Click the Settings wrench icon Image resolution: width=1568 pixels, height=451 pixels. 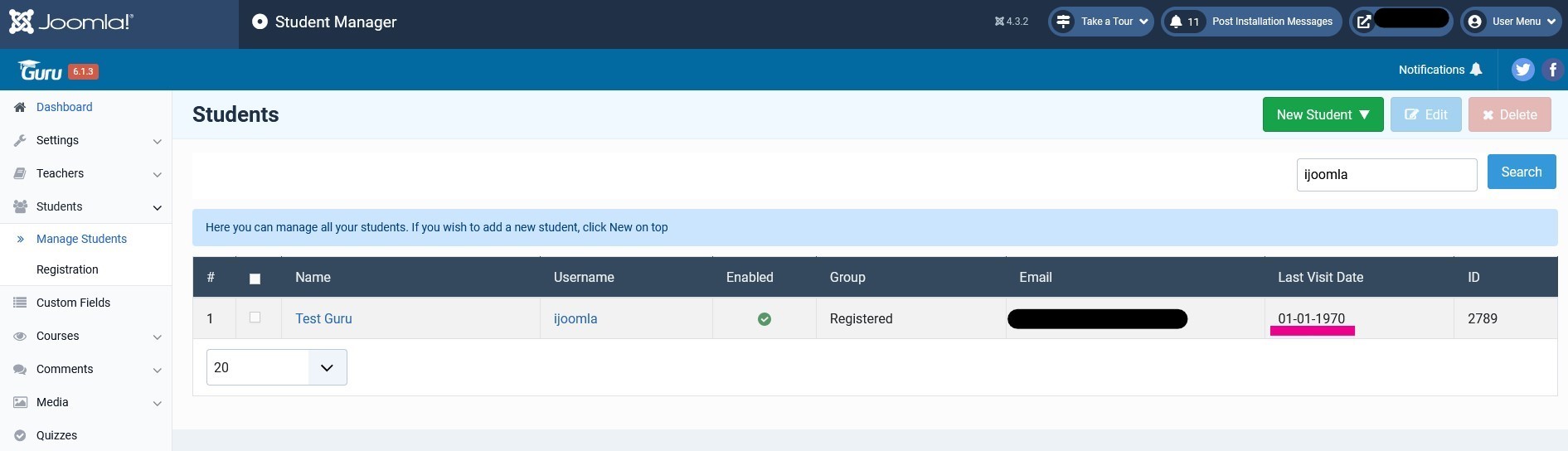point(20,140)
